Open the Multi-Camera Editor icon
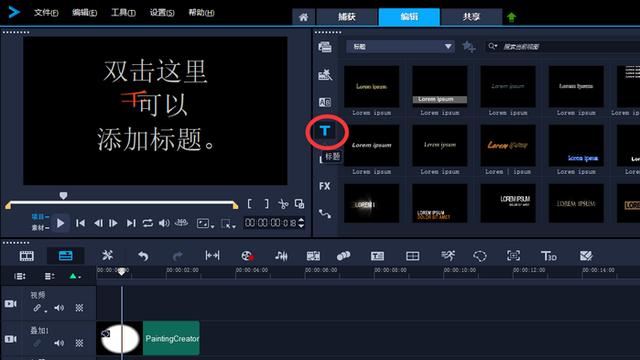640x360 pixels. pyautogui.click(x=412, y=256)
